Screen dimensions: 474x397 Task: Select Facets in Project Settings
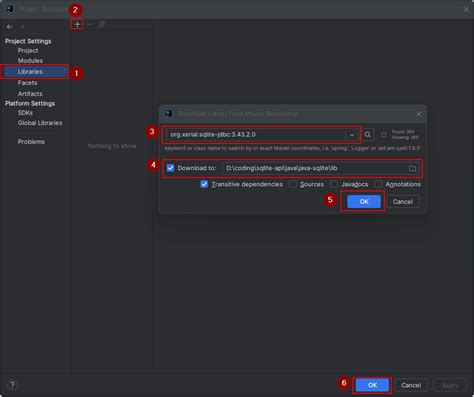pos(27,83)
